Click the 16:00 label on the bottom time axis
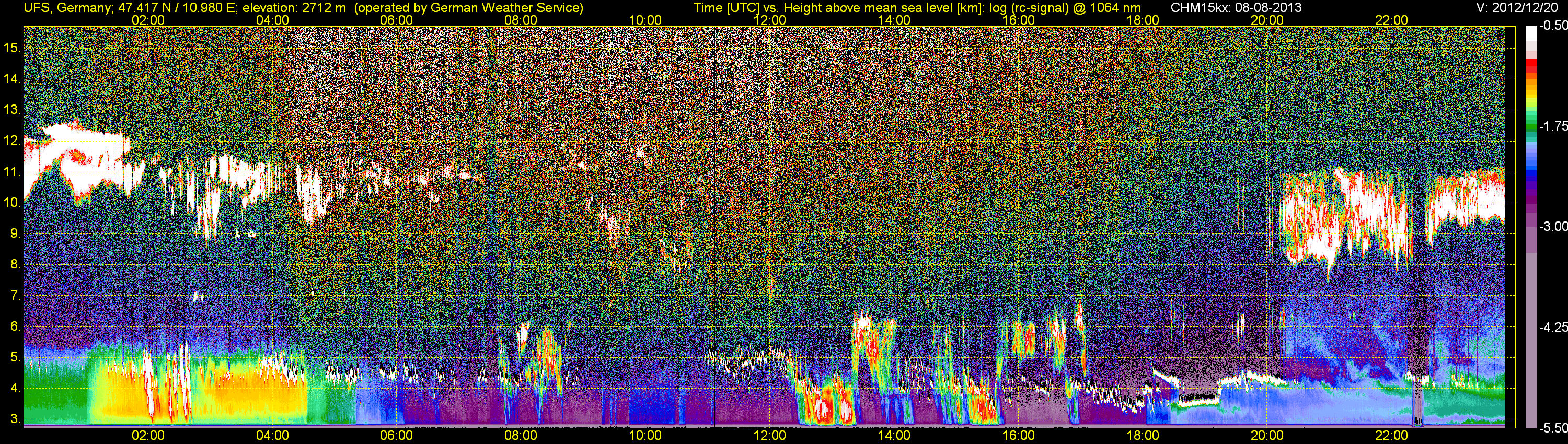The image size is (1568, 444). [x=1018, y=436]
